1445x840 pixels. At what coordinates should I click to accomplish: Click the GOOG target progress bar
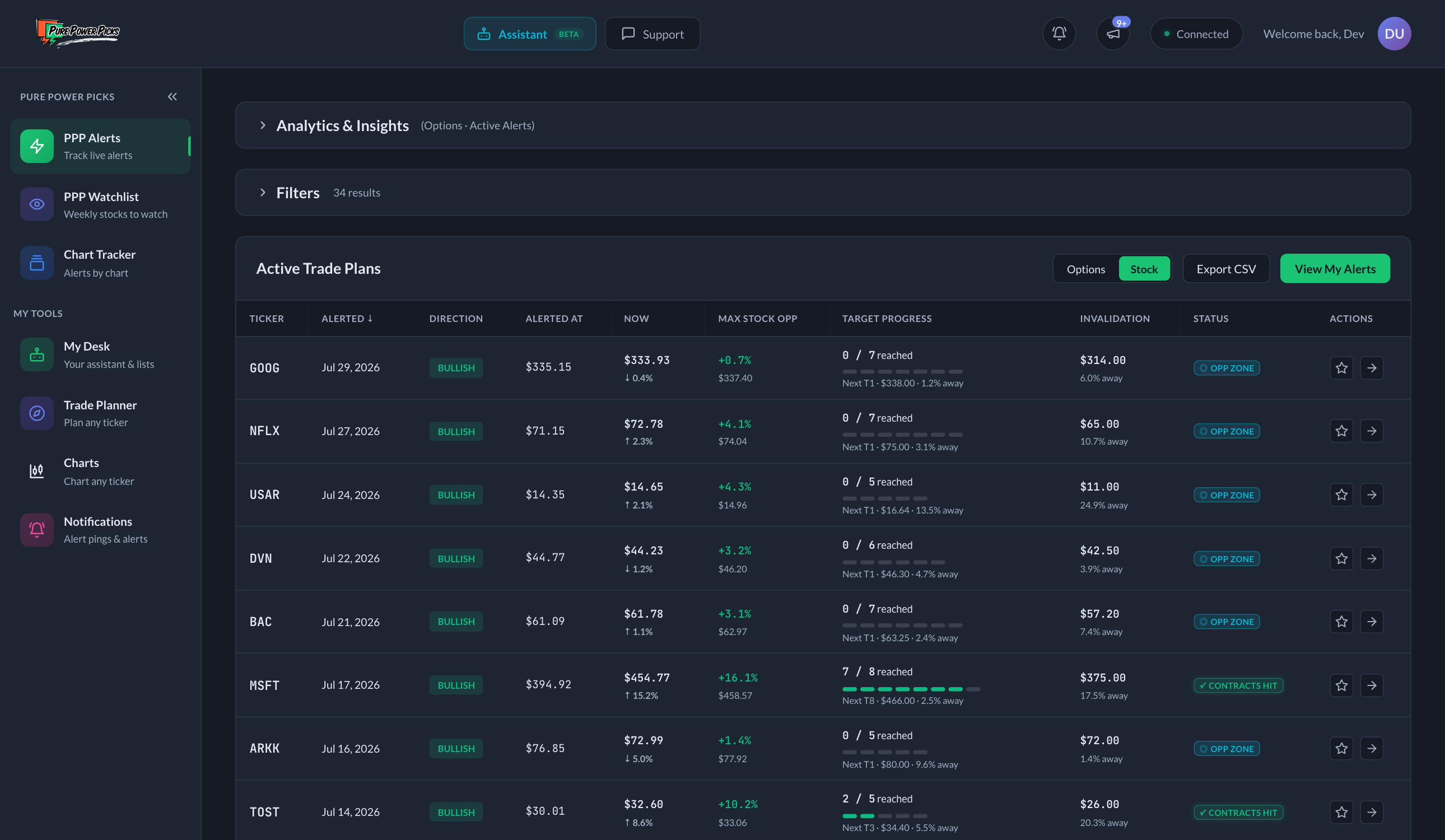point(902,371)
